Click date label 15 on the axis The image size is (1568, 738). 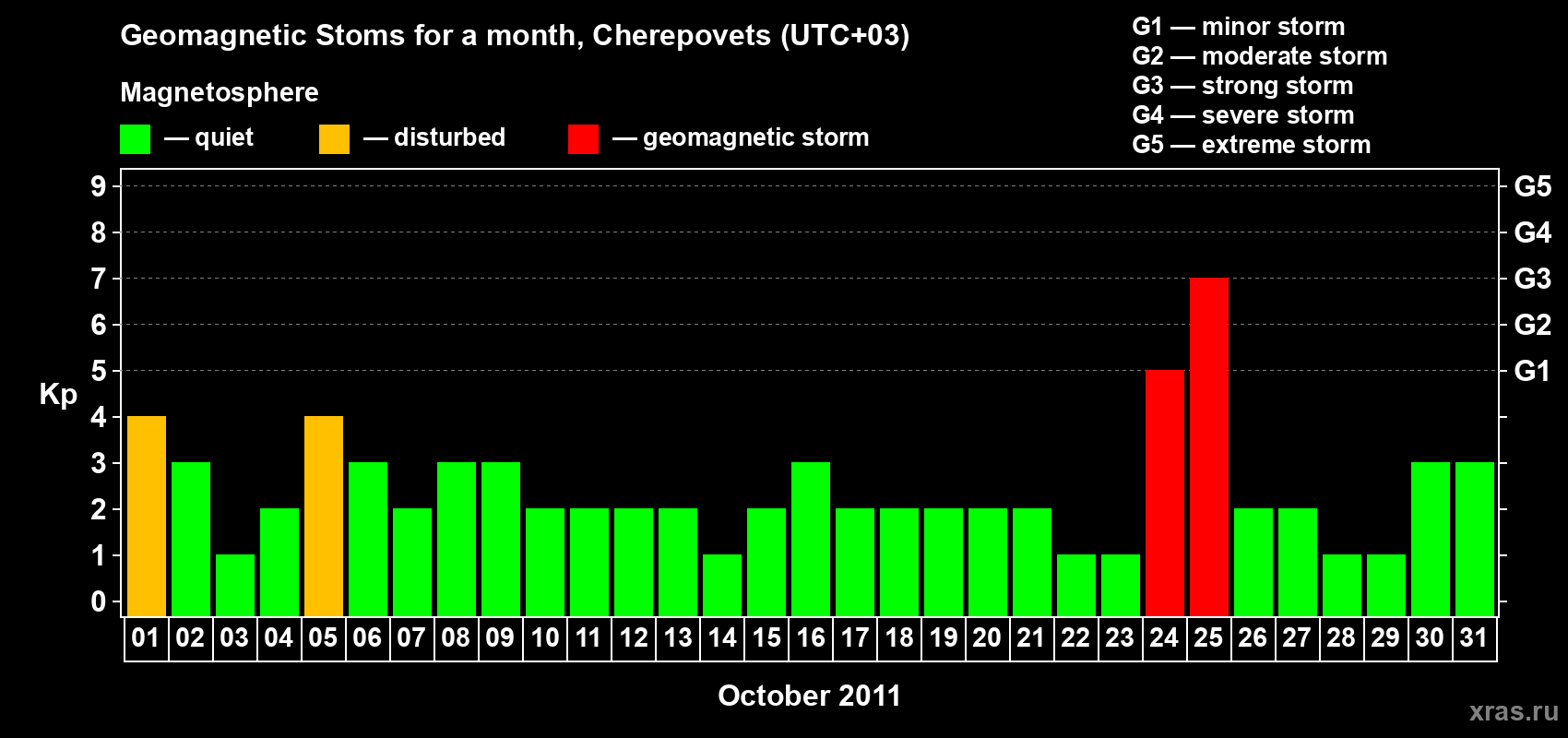pyautogui.click(x=766, y=637)
